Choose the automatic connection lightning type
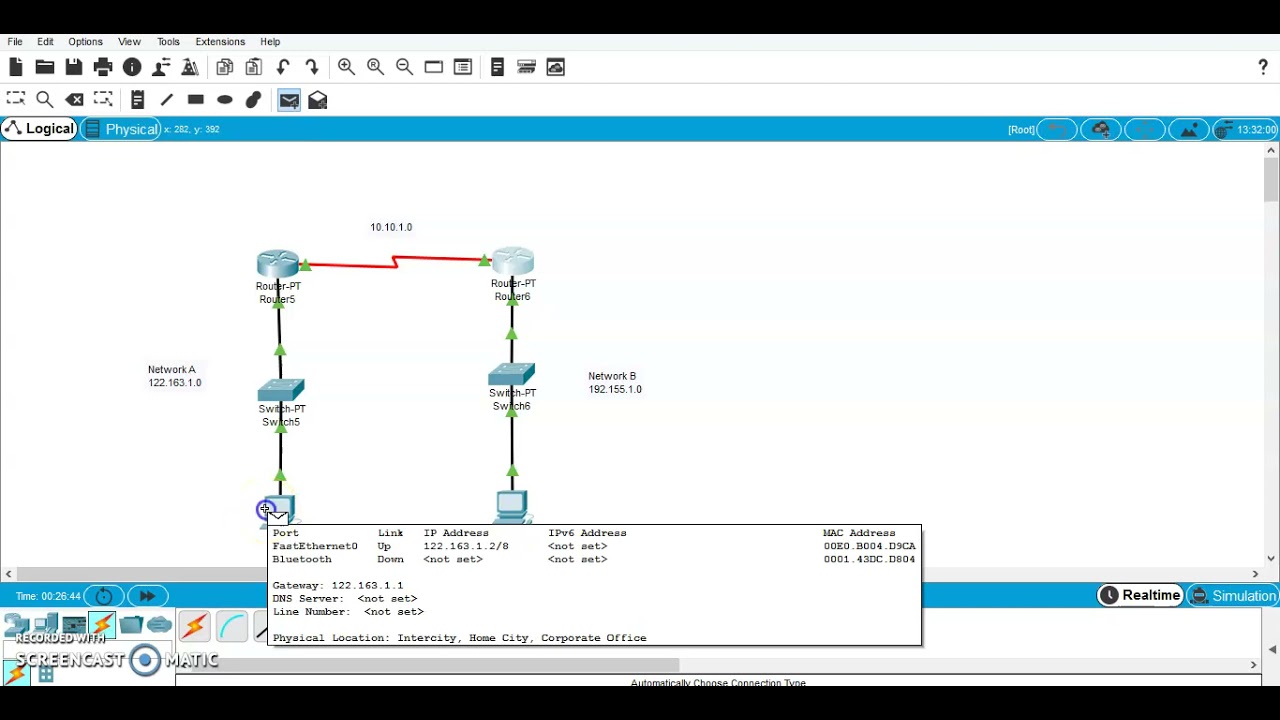The image size is (1280, 720). [x=194, y=626]
